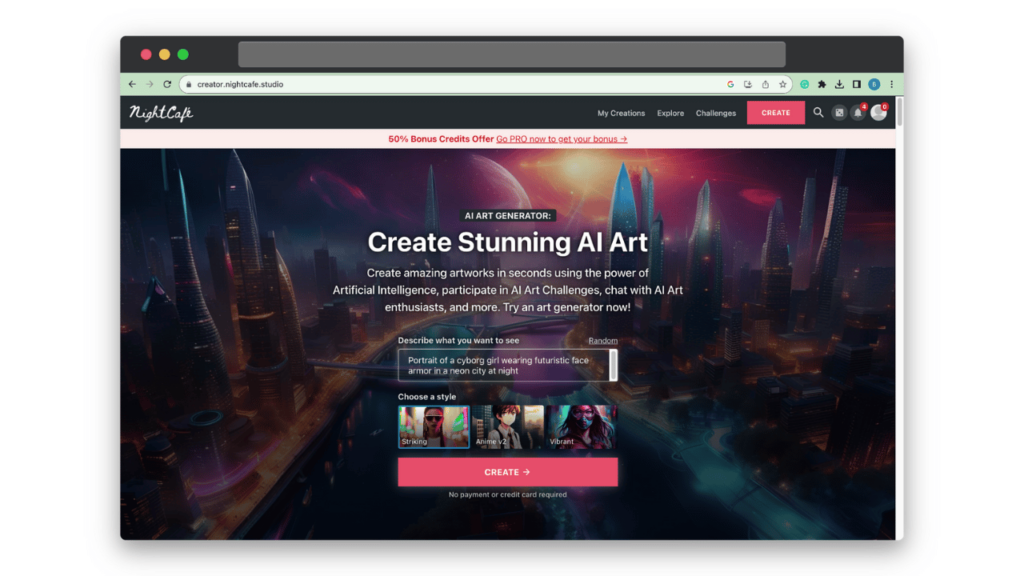Click inside the prompt description field
This screenshot has height=576, width=1024.
(500, 365)
